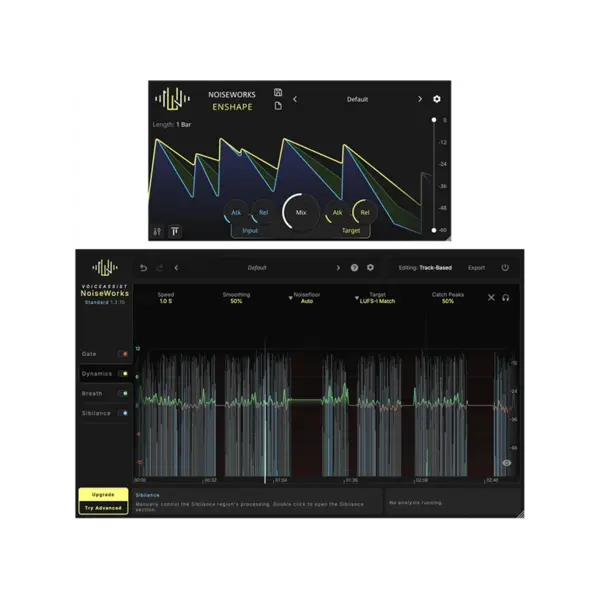Click the EnShape NoiseWorks logo
This screenshot has width=600, height=600.
[x=173, y=99]
